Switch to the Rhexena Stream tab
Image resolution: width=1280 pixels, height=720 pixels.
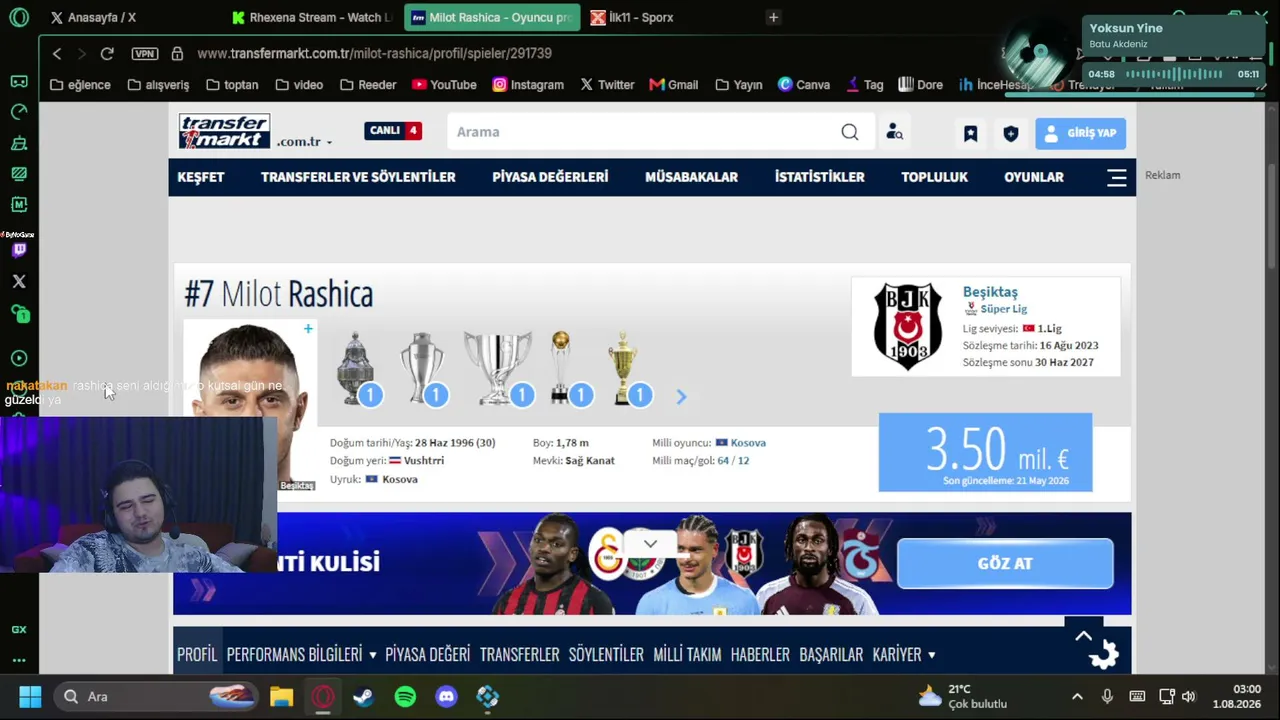tap(311, 17)
